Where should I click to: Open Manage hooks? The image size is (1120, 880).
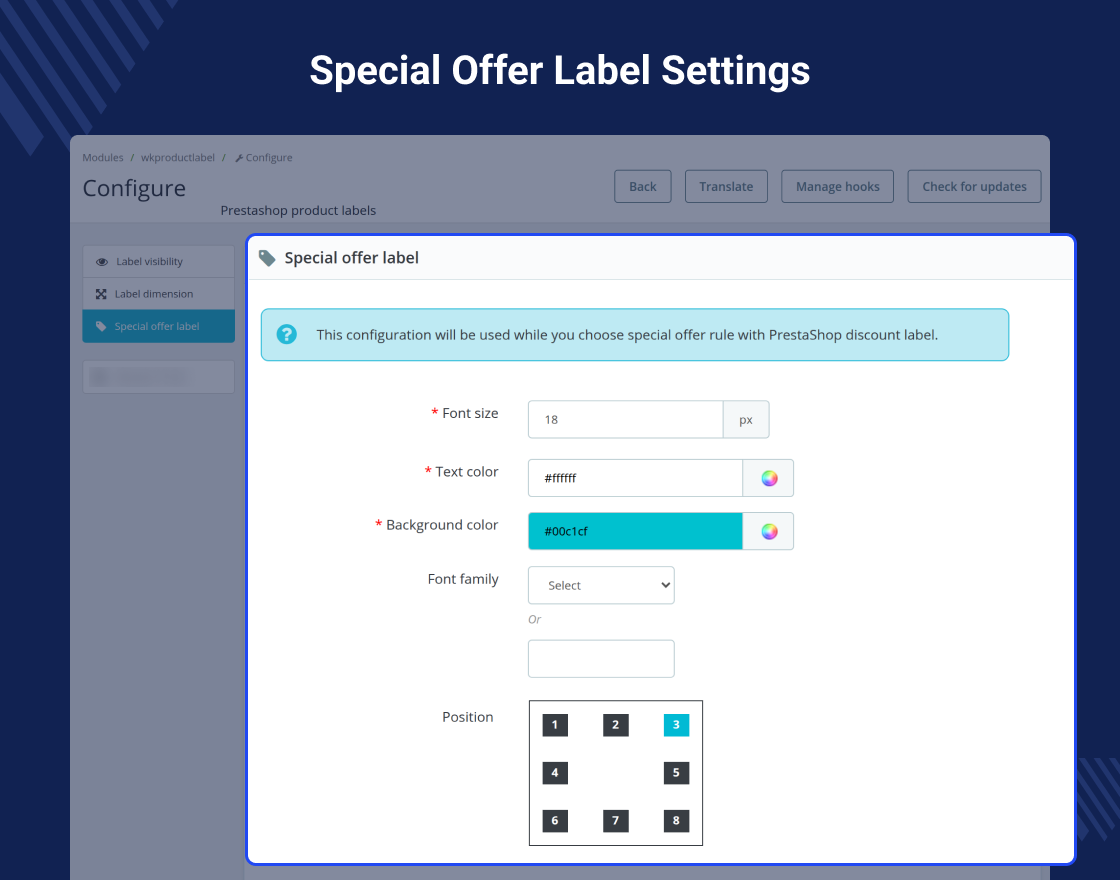coord(837,186)
